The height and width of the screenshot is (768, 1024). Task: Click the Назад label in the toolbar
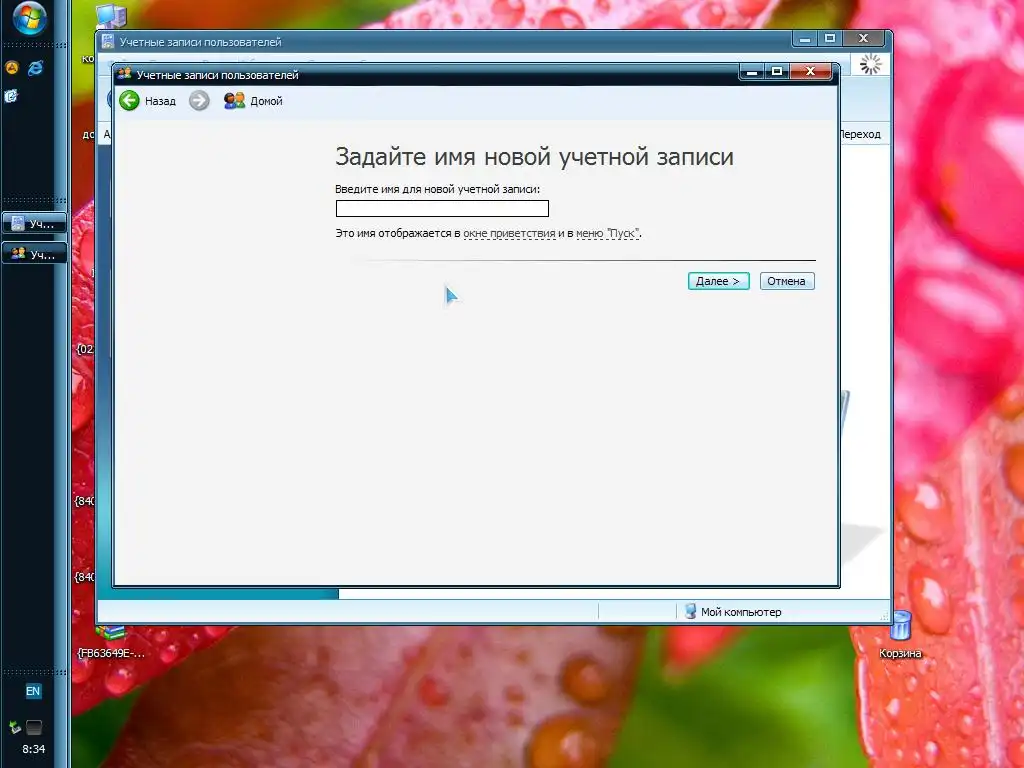161,101
